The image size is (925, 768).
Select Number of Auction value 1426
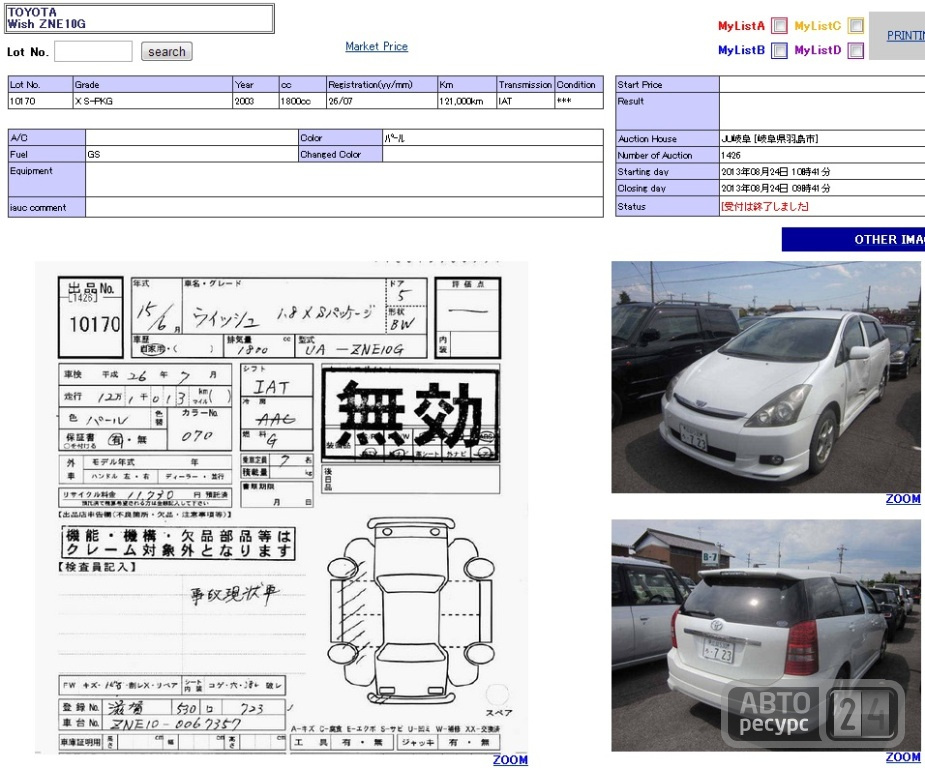pos(730,155)
